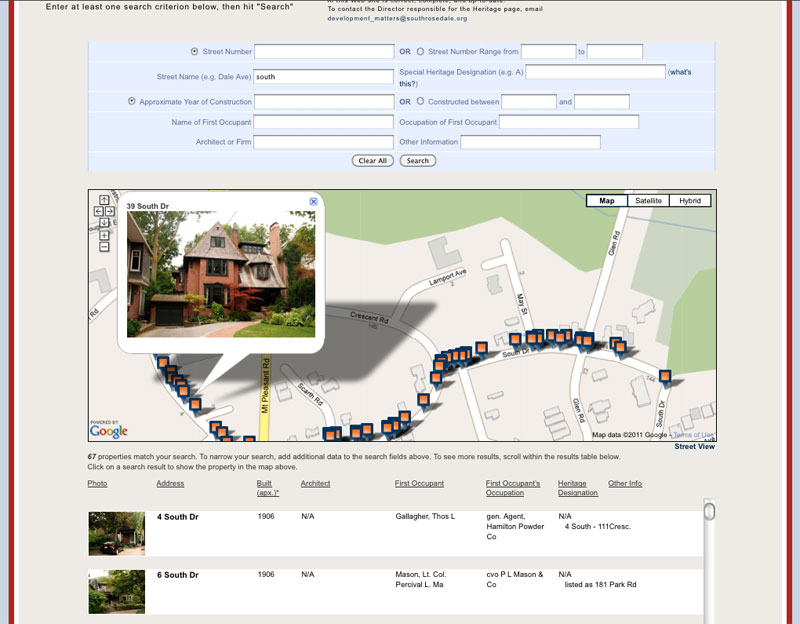Viewport: 800px width, 624px height.
Task: Select the Street Number Range radio button
Action: click(420, 51)
